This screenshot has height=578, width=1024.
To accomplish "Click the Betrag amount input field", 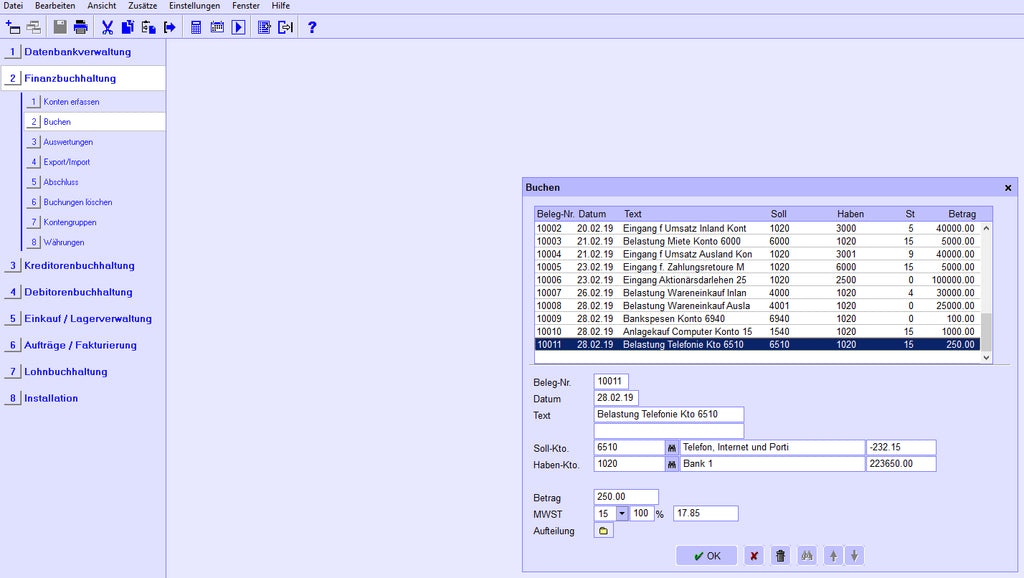I will pos(625,497).
